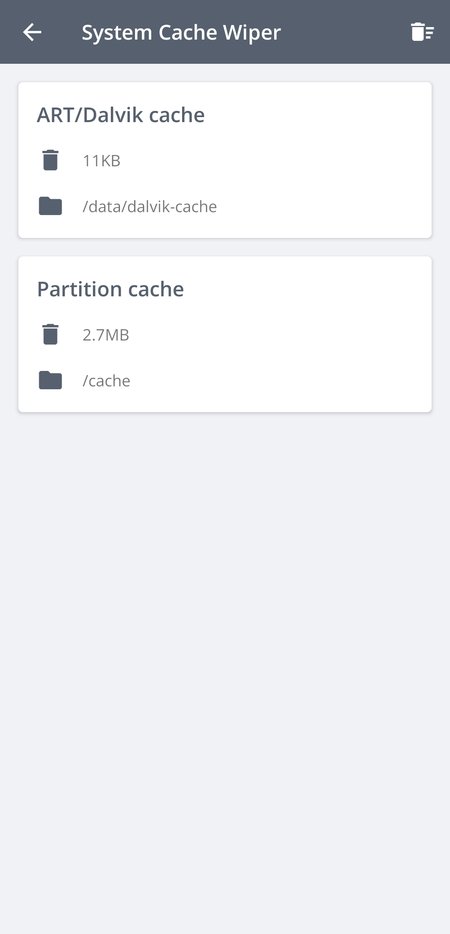Open the /cache path text
The height and width of the screenshot is (934, 450).
[x=106, y=381]
